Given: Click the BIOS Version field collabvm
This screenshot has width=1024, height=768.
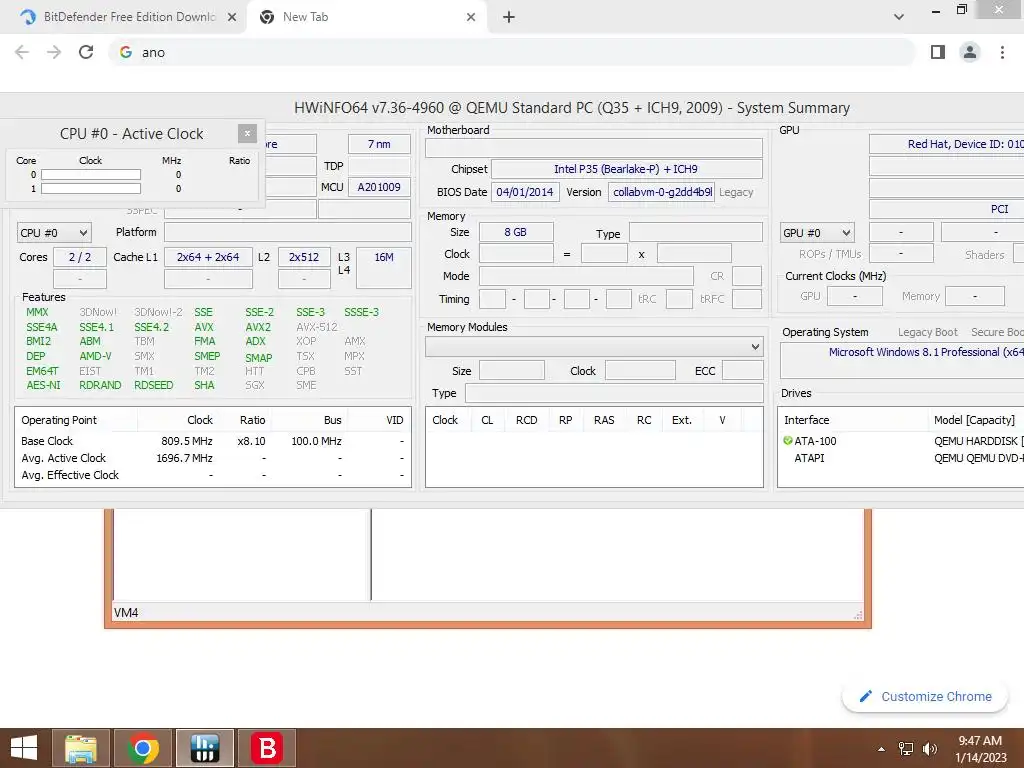Looking at the screenshot, I should (x=662, y=192).
